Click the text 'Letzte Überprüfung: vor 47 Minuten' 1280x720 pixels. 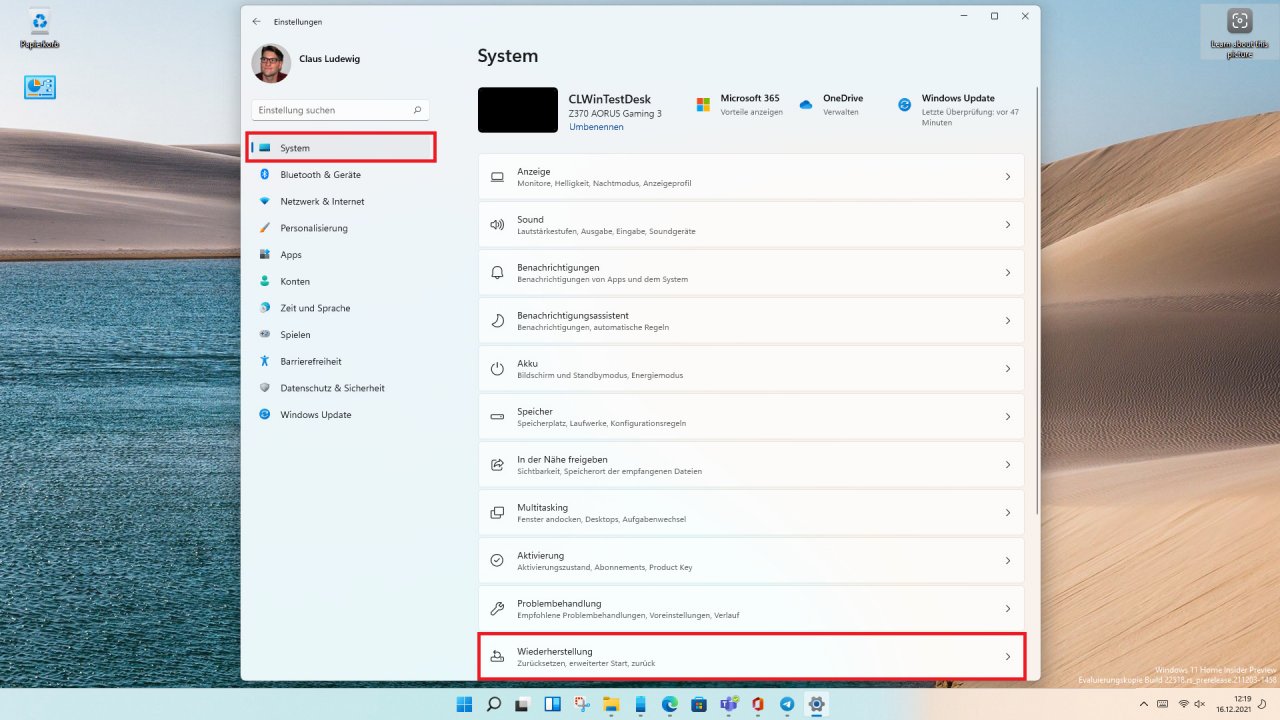(970, 117)
